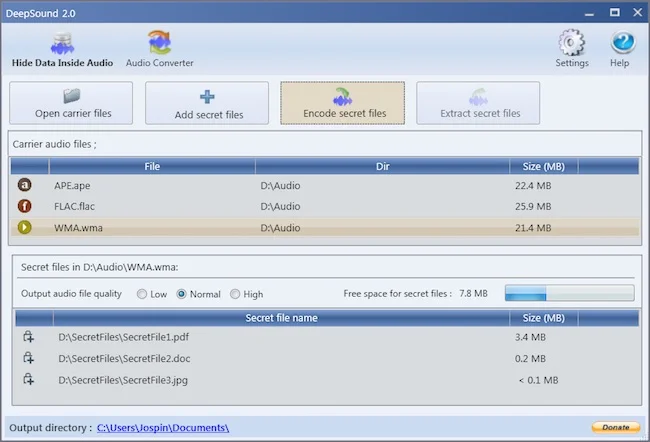
Task: Click the lock icon beside SecretFile3.jpg
Action: click(28, 379)
